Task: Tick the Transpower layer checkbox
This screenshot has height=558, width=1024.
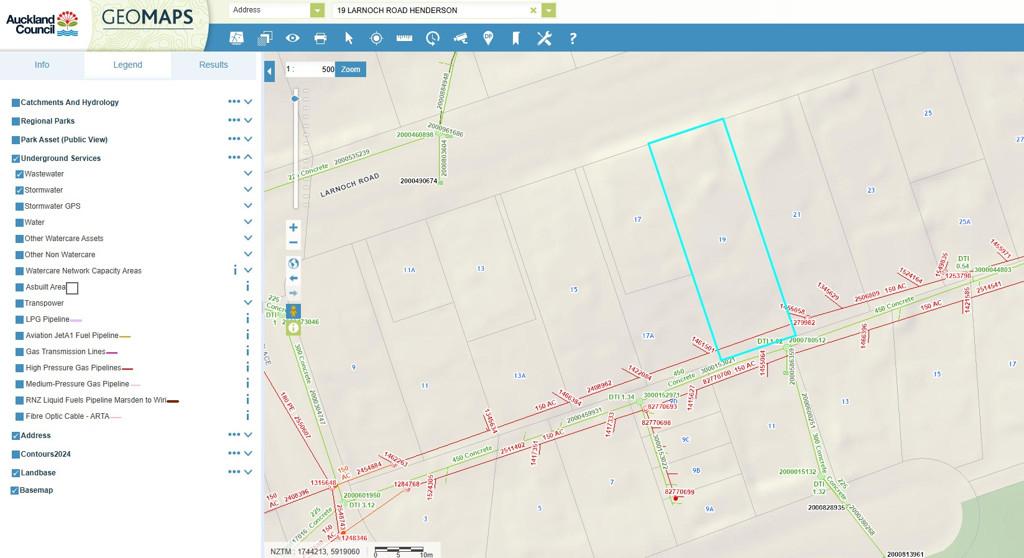Action: click(x=20, y=303)
